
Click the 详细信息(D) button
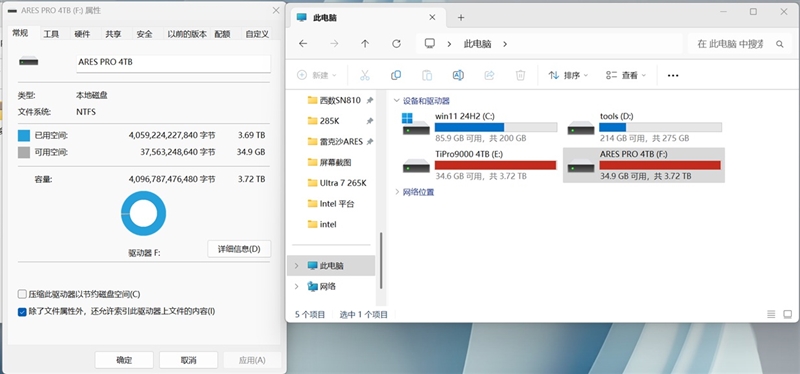coord(239,249)
